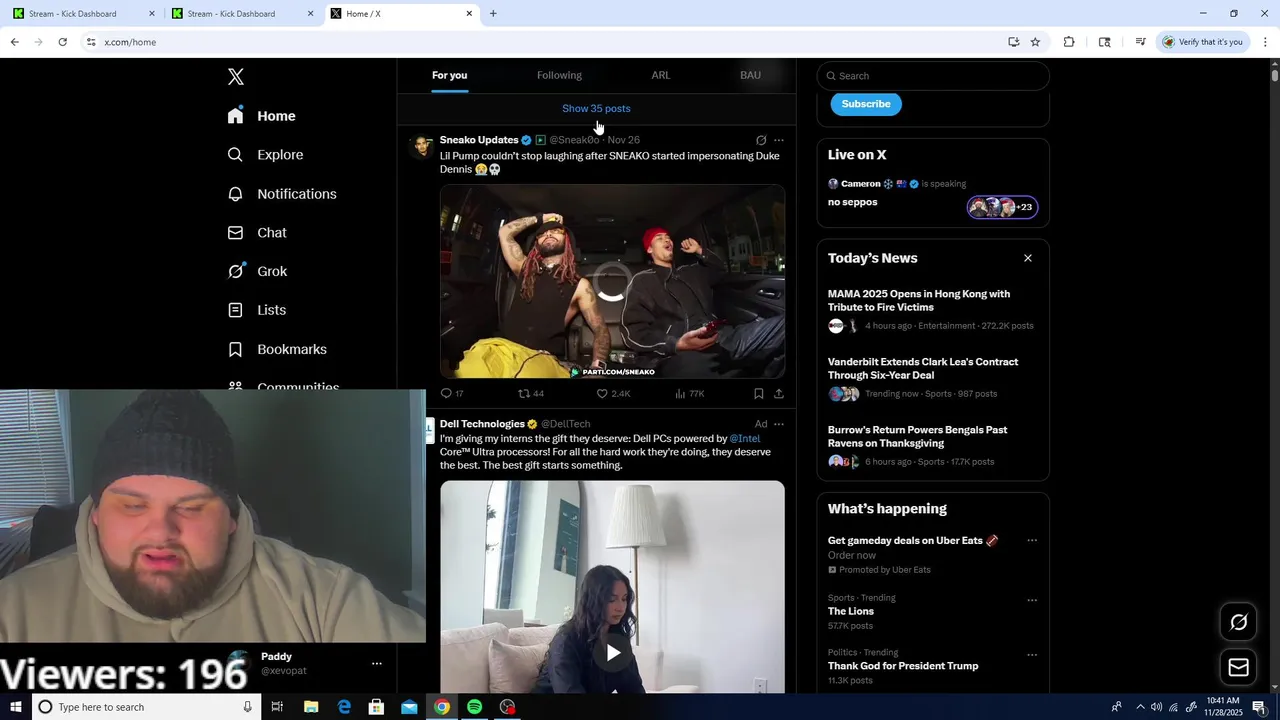Switch to the ARL tab
The image size is (1280, 720).
point(661,75)
